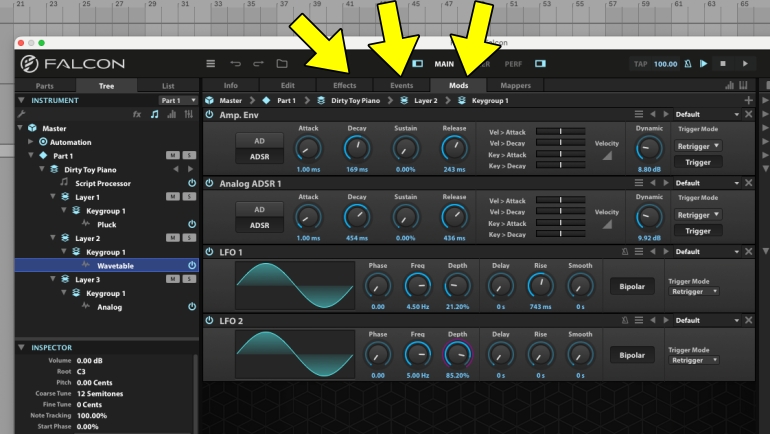
Task: Open the LFO 2 module menu icon
Action: [x=638, y=320]
